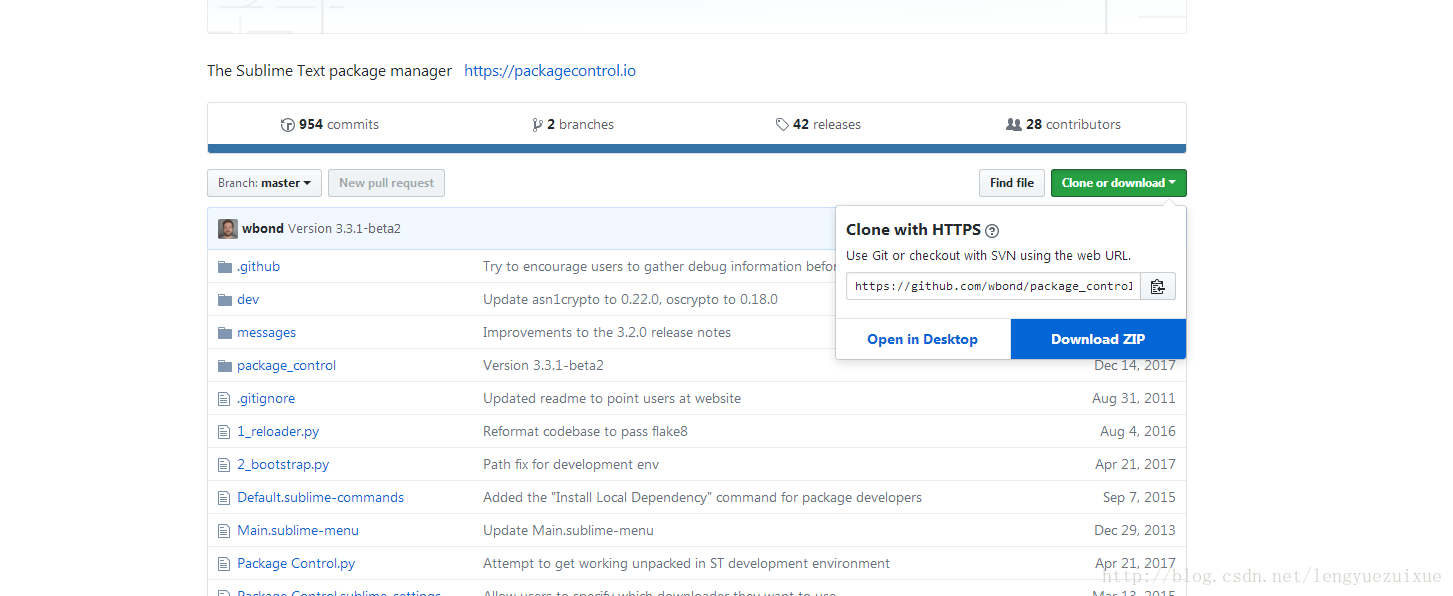Click the language statistics color bar
The image size is (1453, 596).
[697, 149]
